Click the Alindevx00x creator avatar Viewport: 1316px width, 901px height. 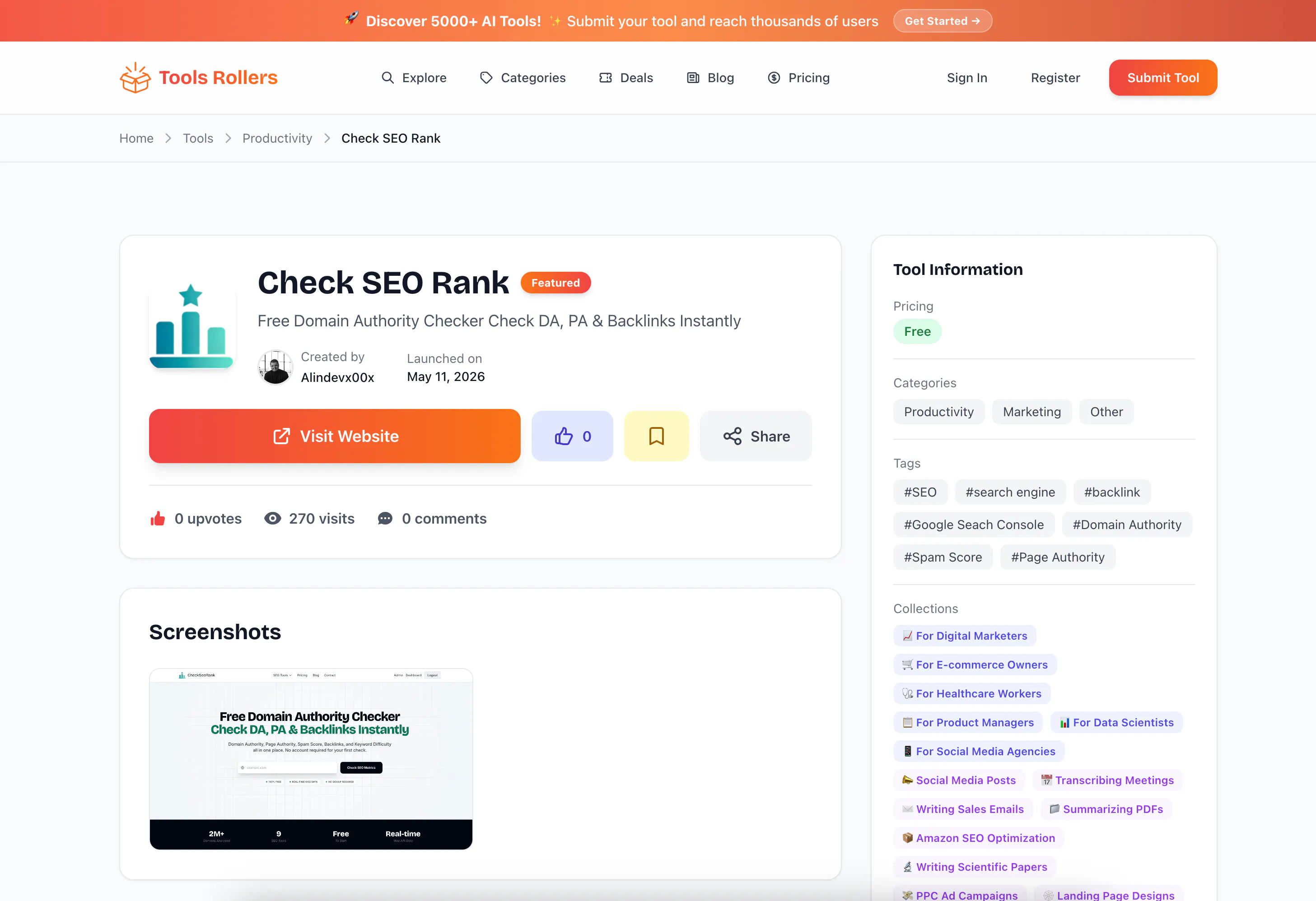(275, 367)
